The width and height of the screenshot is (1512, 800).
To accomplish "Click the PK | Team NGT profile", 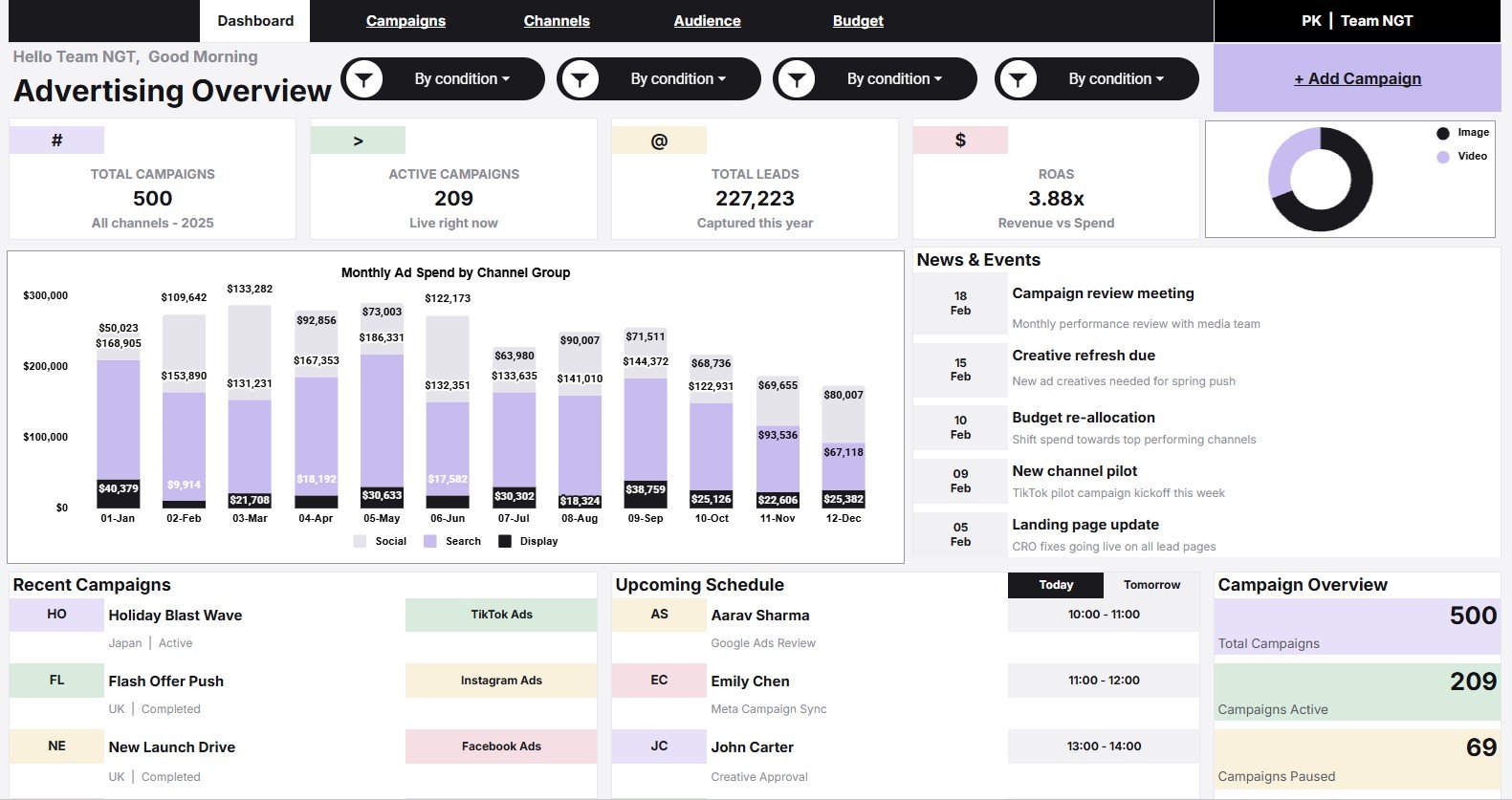I will tap(1357, 21).
